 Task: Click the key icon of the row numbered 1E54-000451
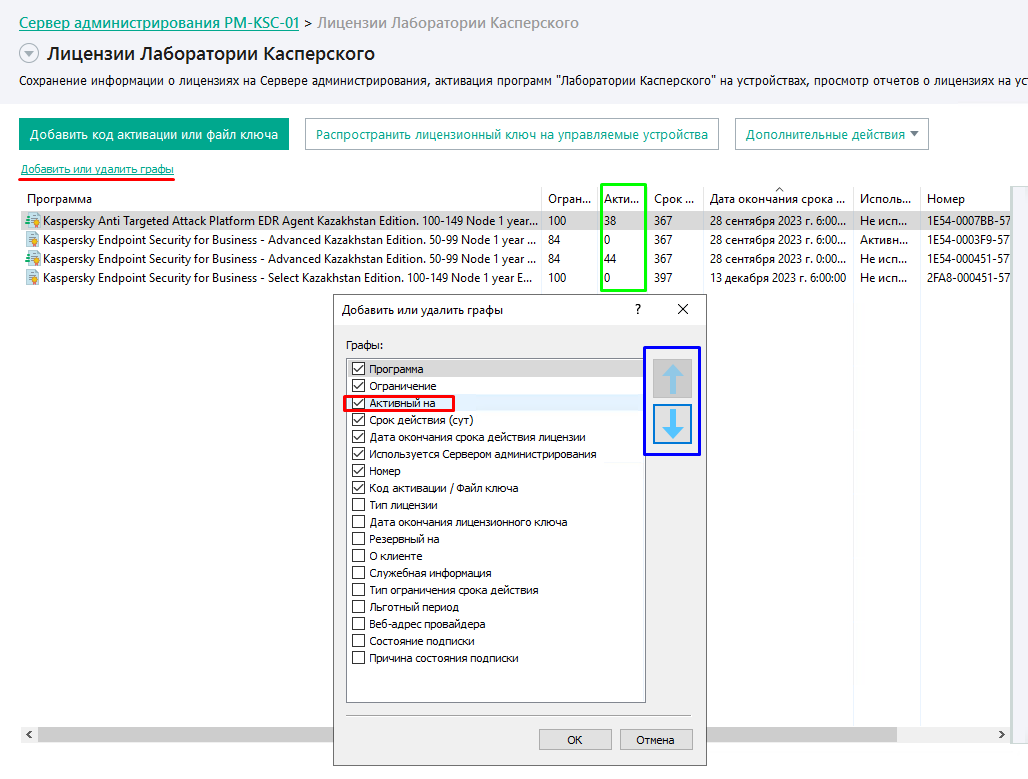(x=32, y=259)
